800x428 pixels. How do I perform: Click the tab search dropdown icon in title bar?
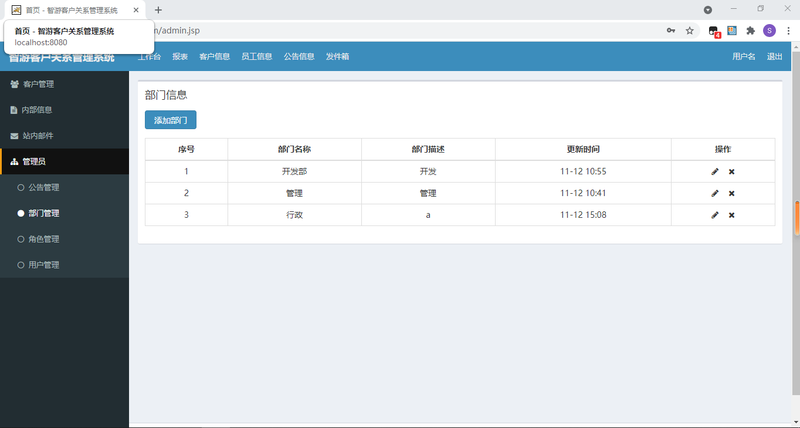708,10
